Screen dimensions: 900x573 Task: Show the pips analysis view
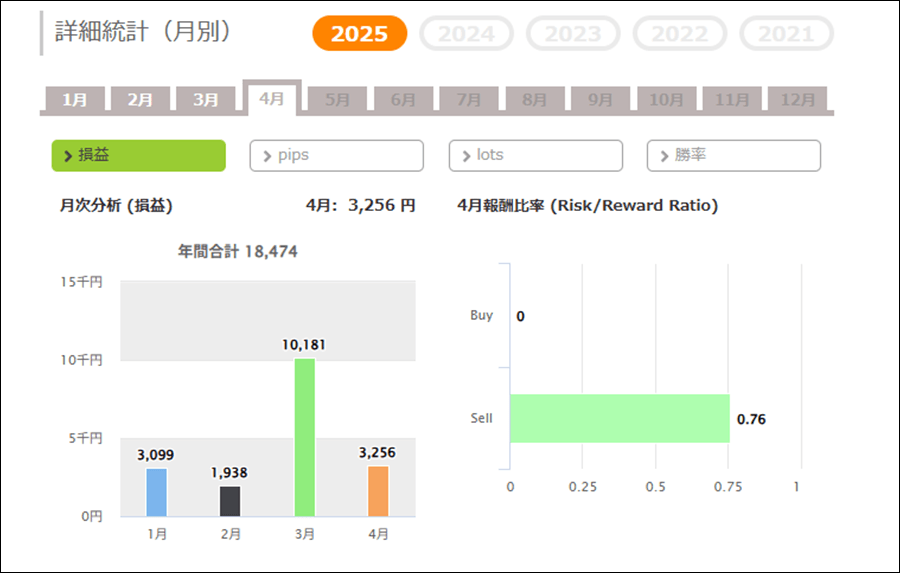[336, 156]
